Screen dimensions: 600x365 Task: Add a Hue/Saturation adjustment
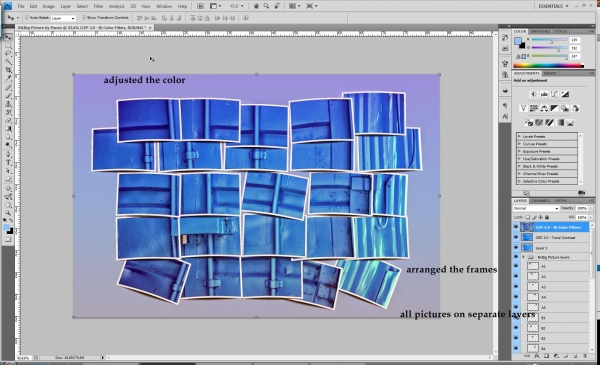tap(533, 108)
